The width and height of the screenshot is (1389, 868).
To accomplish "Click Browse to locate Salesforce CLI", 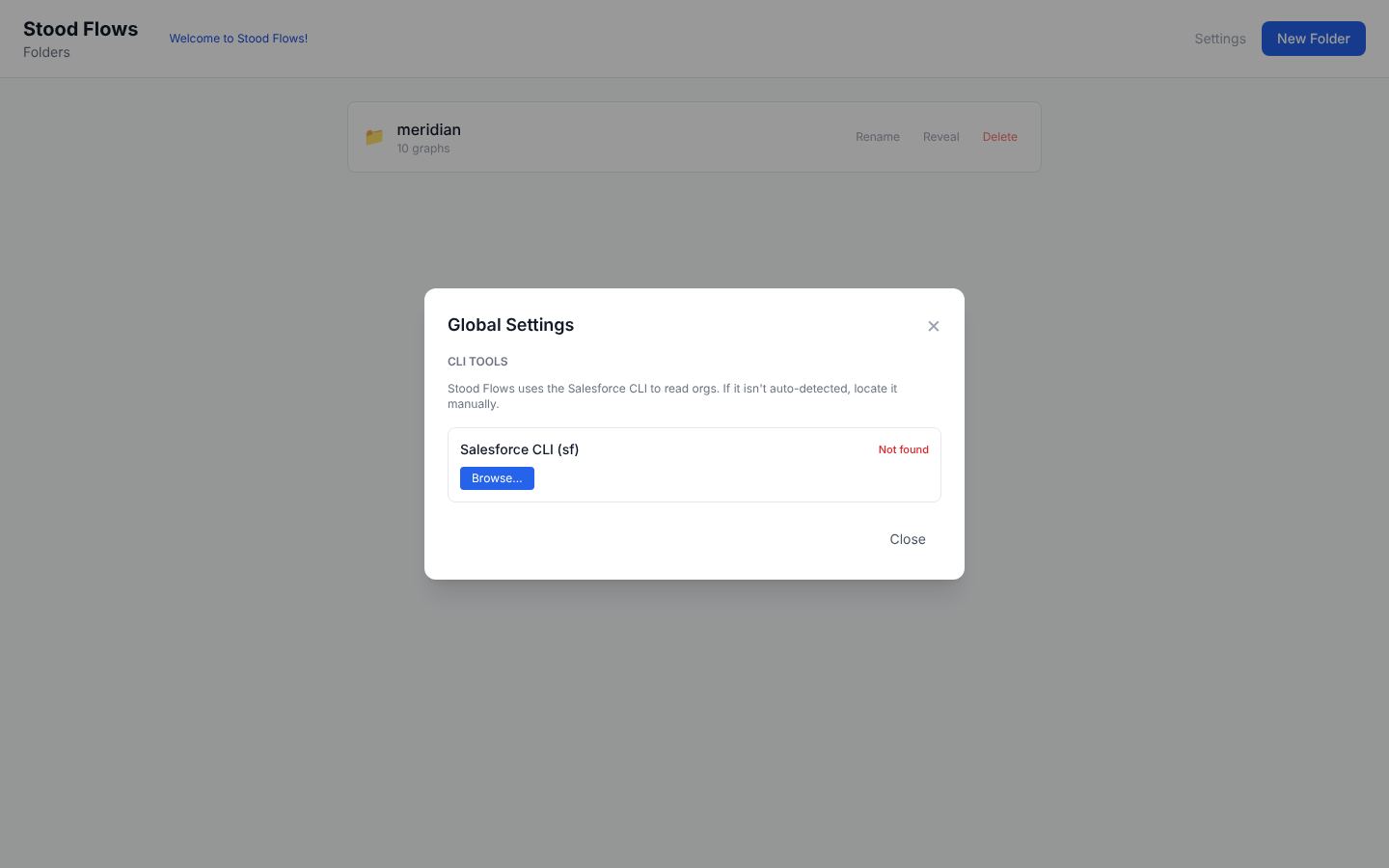I will coord(497,478).
